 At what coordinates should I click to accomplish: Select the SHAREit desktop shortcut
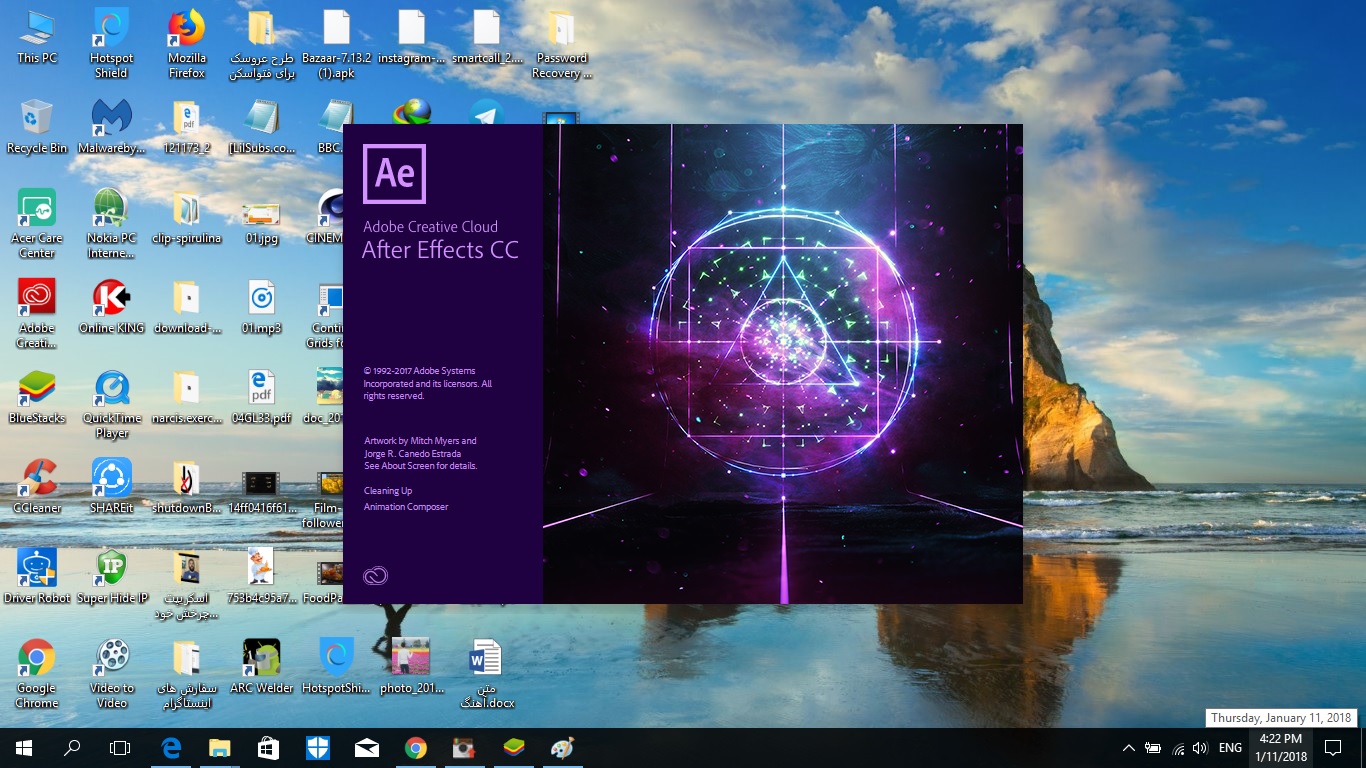pyautogui.click(x=111, y=487)
